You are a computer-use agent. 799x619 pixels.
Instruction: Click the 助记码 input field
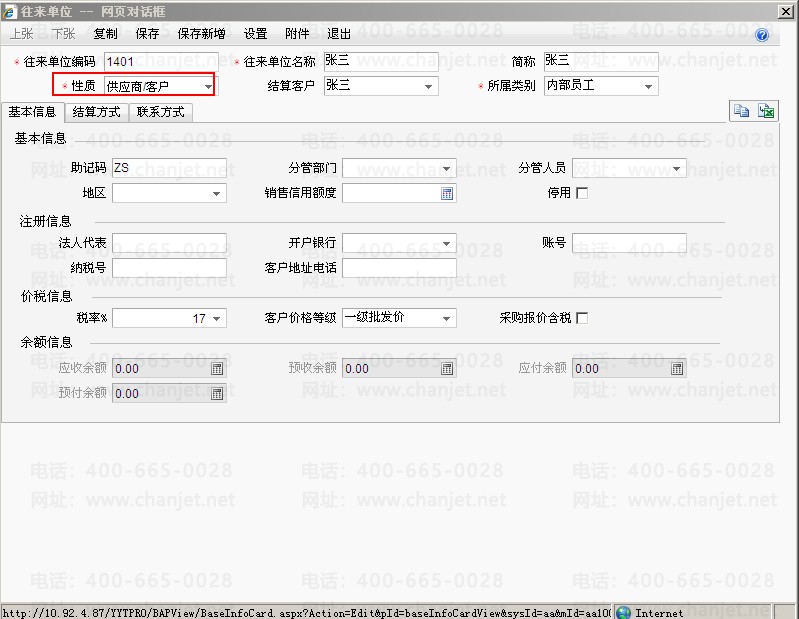click(x=169, y=168)
